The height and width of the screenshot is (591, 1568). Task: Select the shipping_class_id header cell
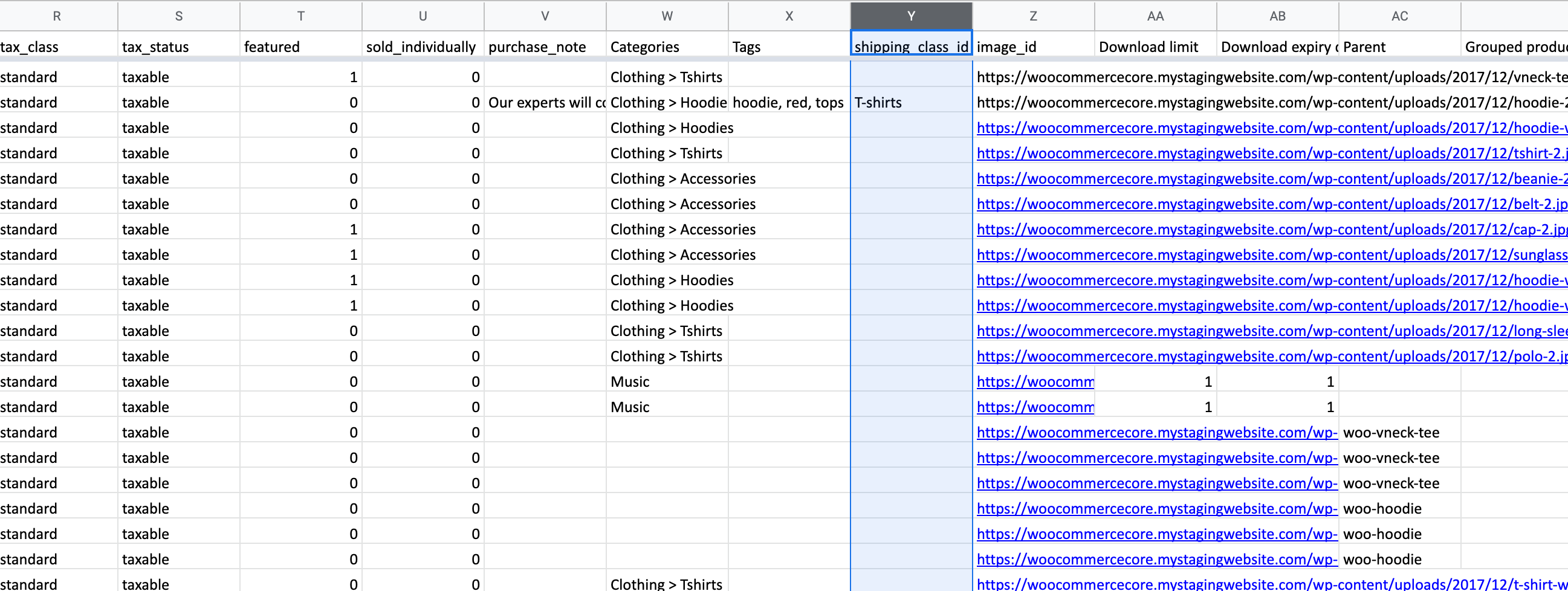click(910, 47)
